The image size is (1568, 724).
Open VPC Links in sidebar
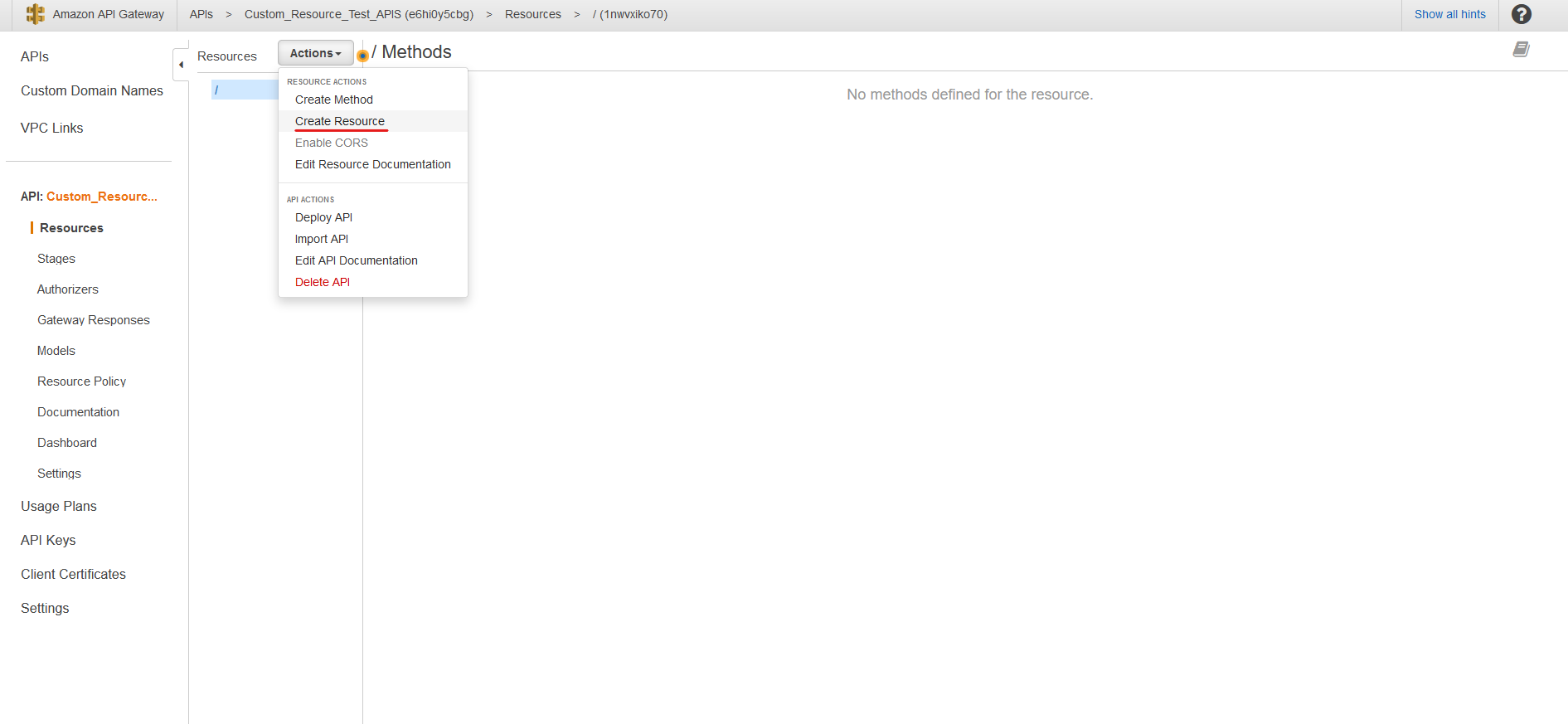52,128
